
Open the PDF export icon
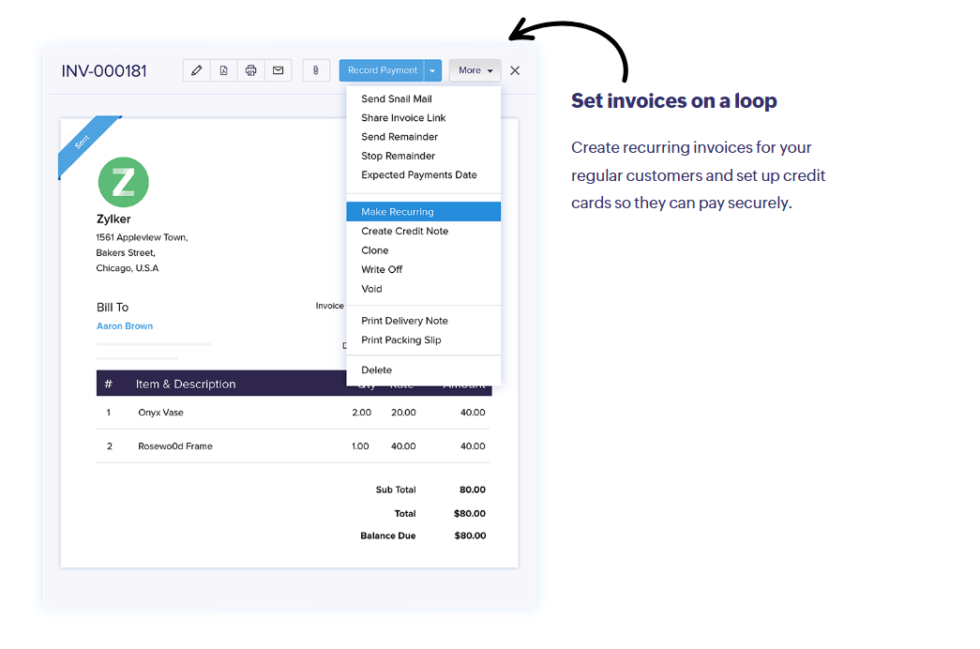pyautogui.click(x=224, y=70)
